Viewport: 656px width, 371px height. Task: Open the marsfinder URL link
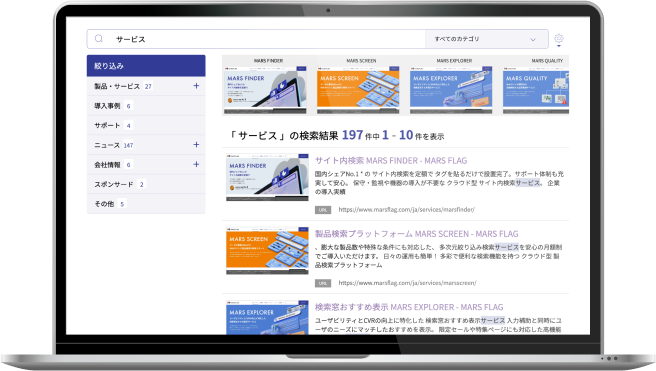click(406, 210)
